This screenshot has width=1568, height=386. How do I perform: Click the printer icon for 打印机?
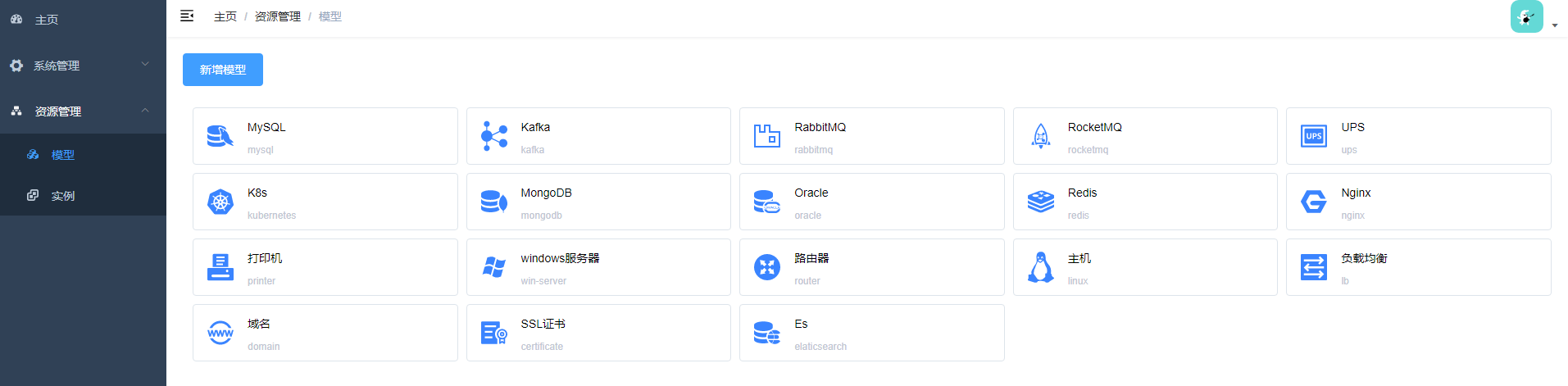(220, 267)
